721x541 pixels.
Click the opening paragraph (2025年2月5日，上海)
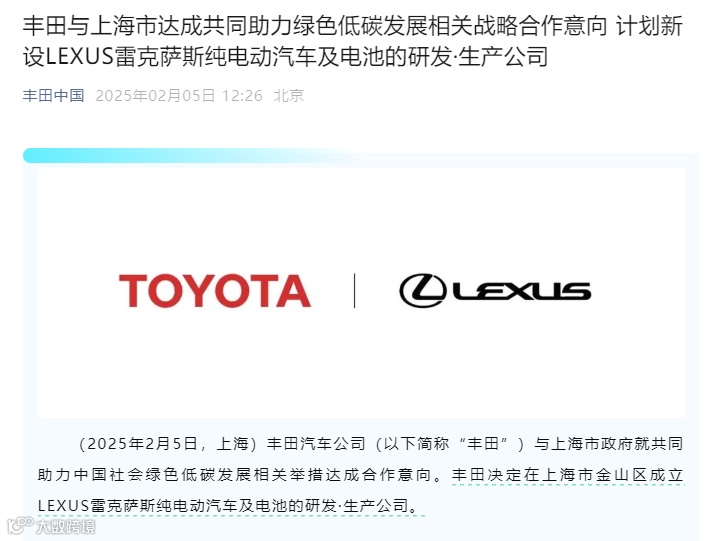[361, 475]
